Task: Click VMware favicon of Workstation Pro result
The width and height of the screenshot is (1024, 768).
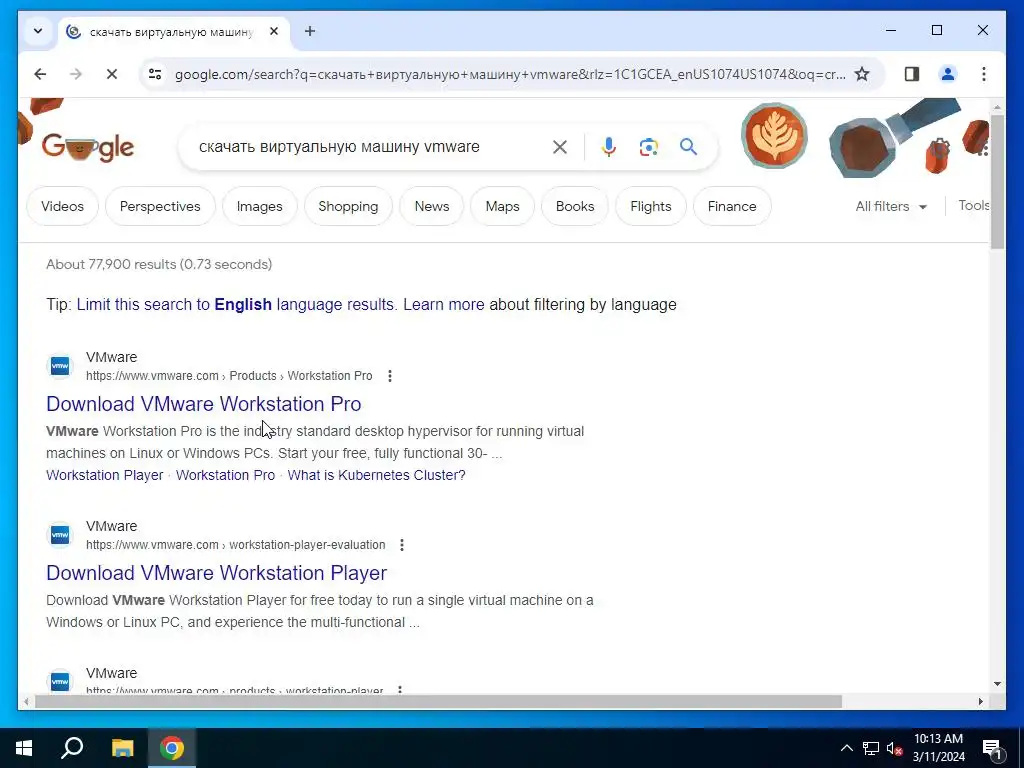Action: 60,366
